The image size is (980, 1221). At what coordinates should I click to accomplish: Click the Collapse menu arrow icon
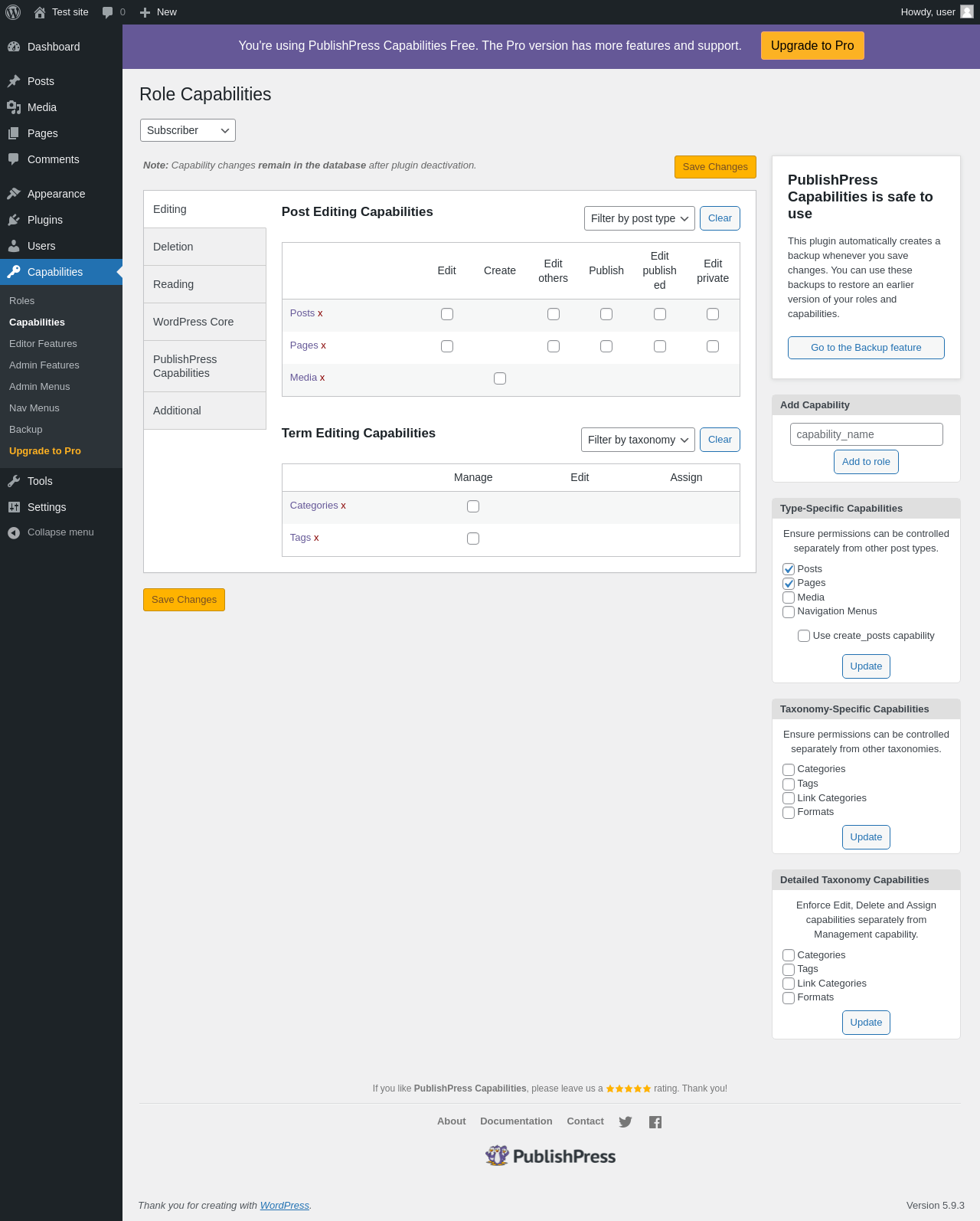(14, 532)
